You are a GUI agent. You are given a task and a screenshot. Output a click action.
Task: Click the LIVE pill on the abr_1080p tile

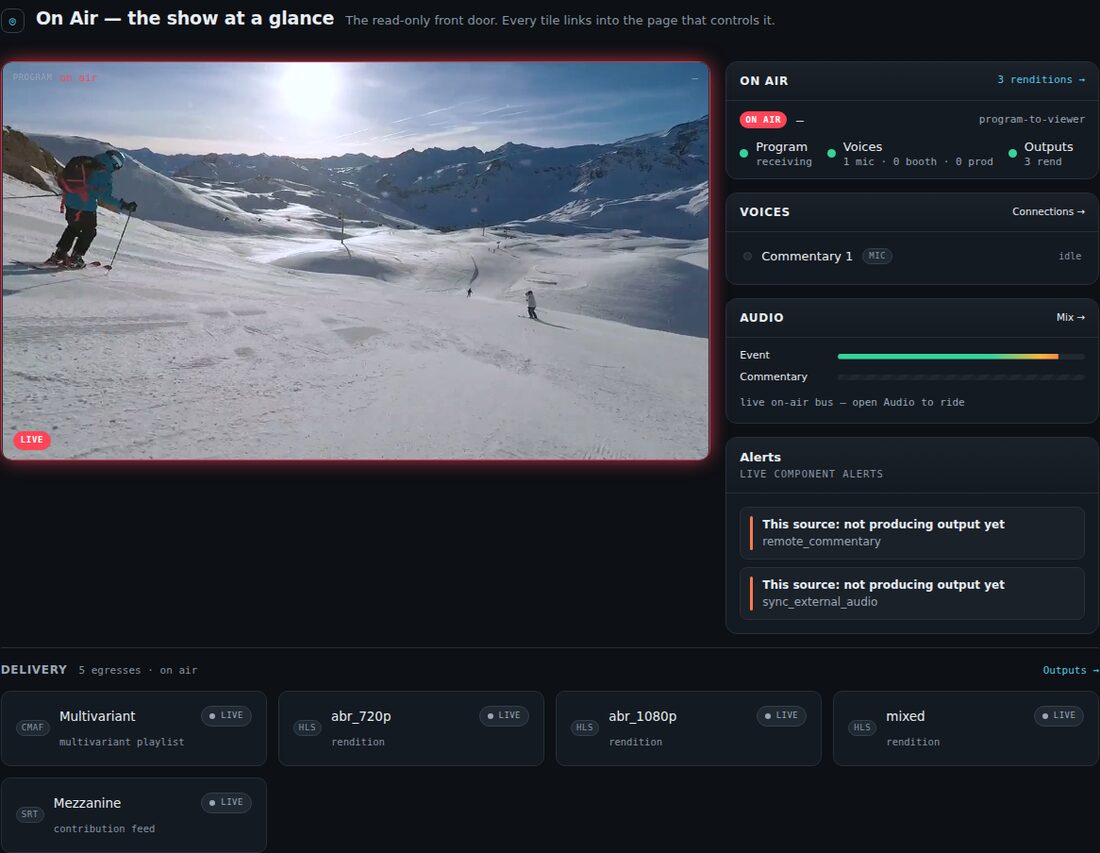click(x=782, y=716)
